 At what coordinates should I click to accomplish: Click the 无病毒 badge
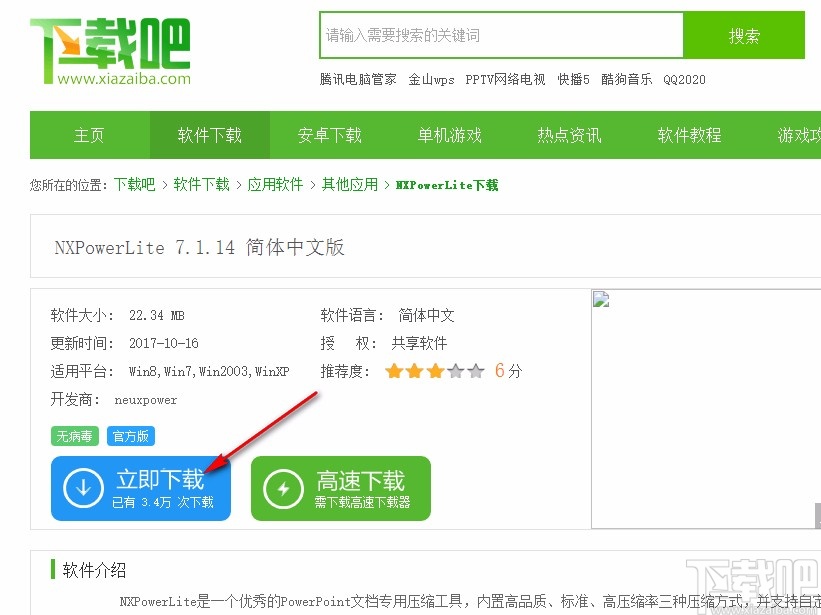point(75,436)
